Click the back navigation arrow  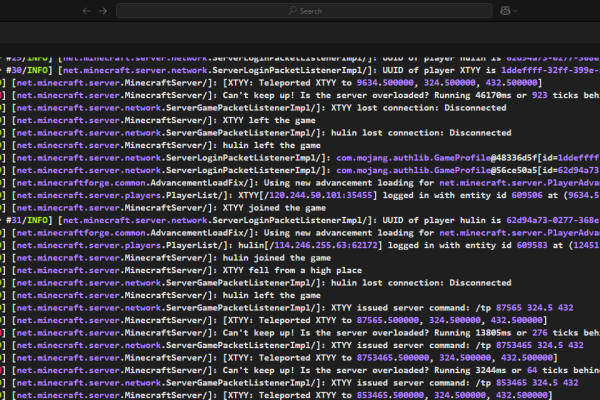click(85, 10)
